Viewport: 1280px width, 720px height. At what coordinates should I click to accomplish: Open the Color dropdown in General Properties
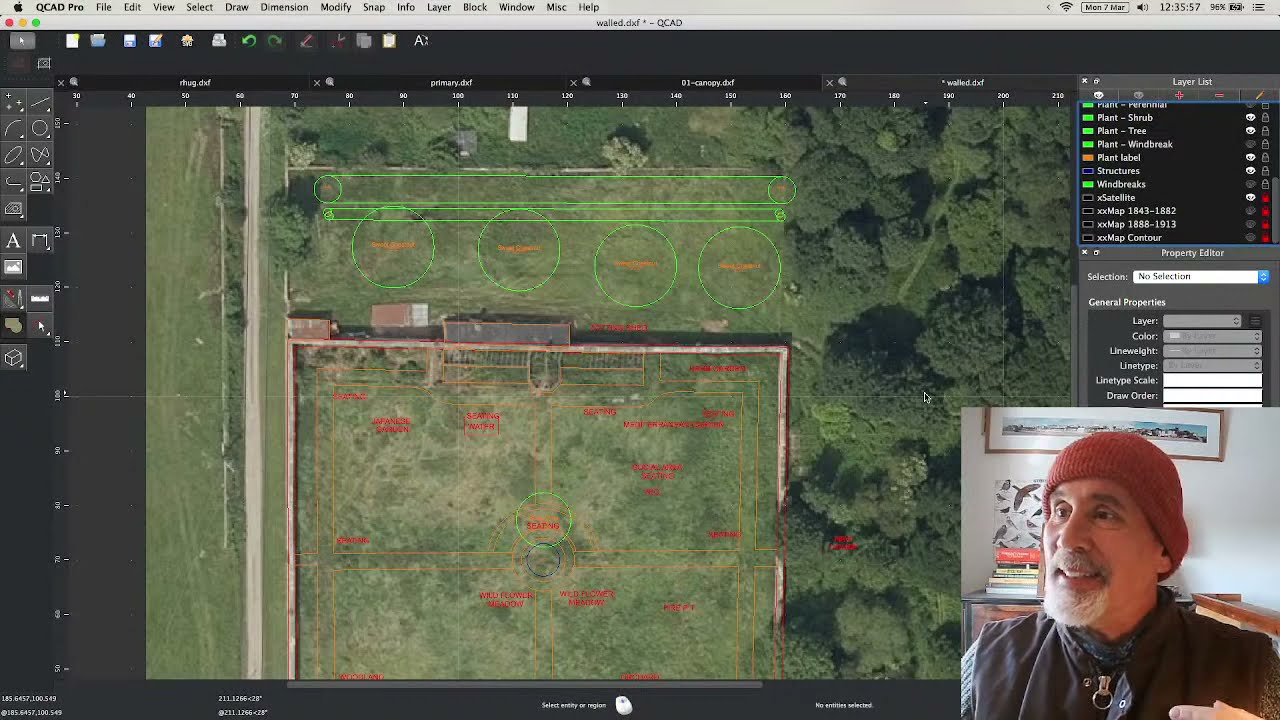(x=1212, y=336)
